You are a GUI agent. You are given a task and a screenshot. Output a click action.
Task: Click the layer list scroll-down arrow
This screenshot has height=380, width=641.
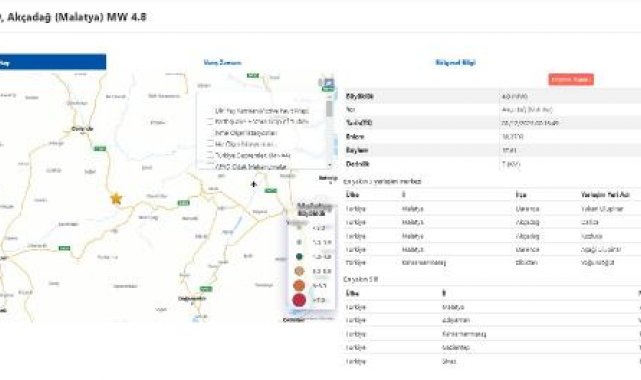click(x=329, y=165)
